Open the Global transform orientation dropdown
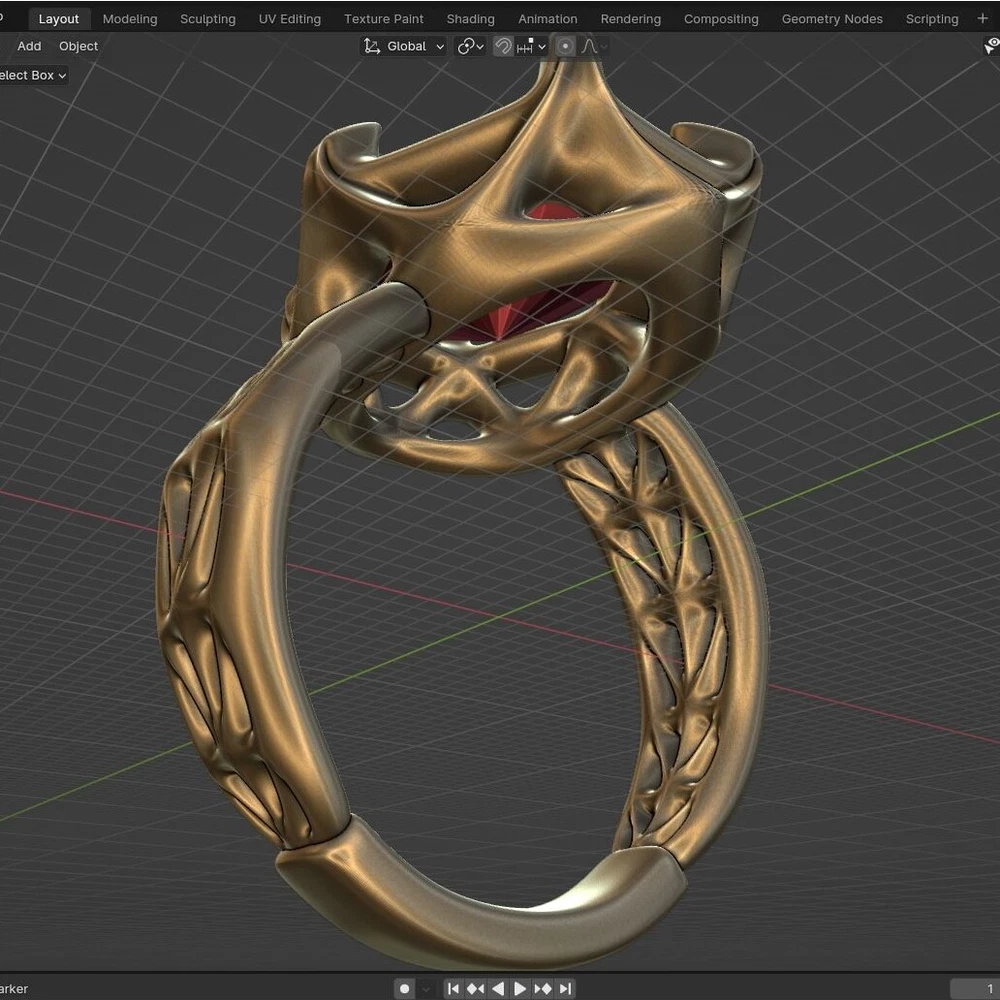Image resolution: width=1000 pixels, height=1000 pixels. [x=404, y=46]
